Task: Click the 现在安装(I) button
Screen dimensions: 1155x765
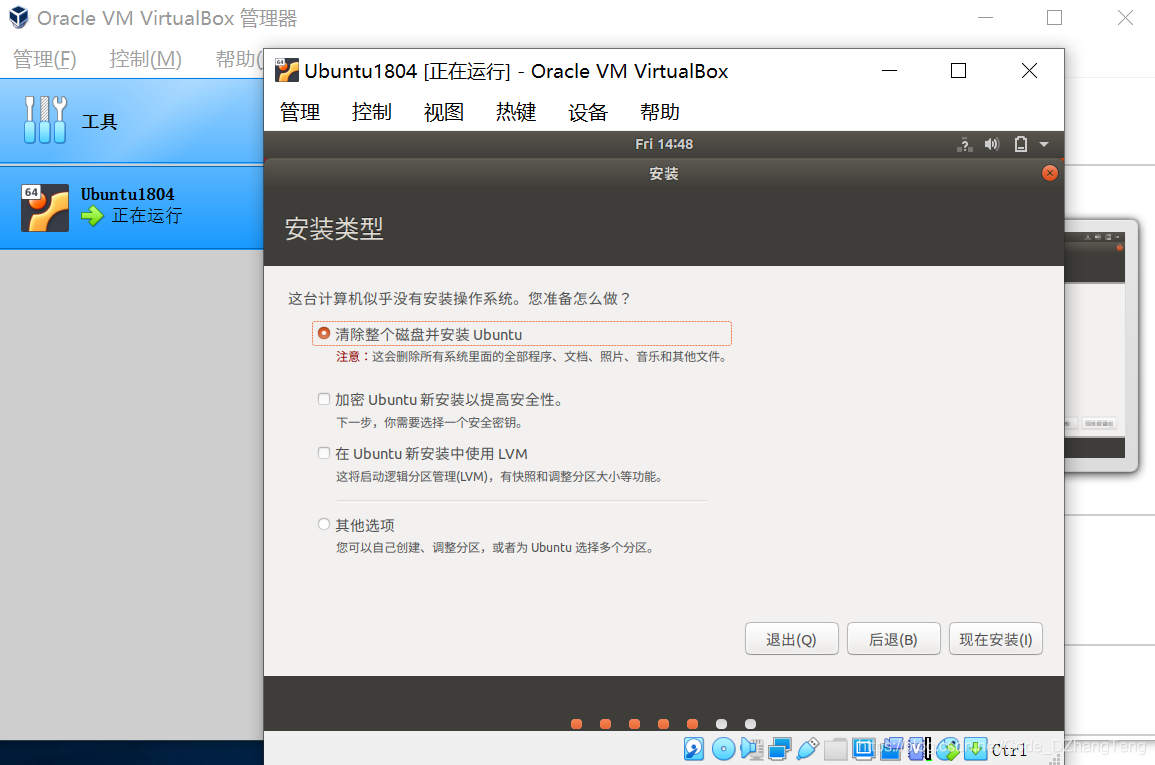Action: coord(996,639)
